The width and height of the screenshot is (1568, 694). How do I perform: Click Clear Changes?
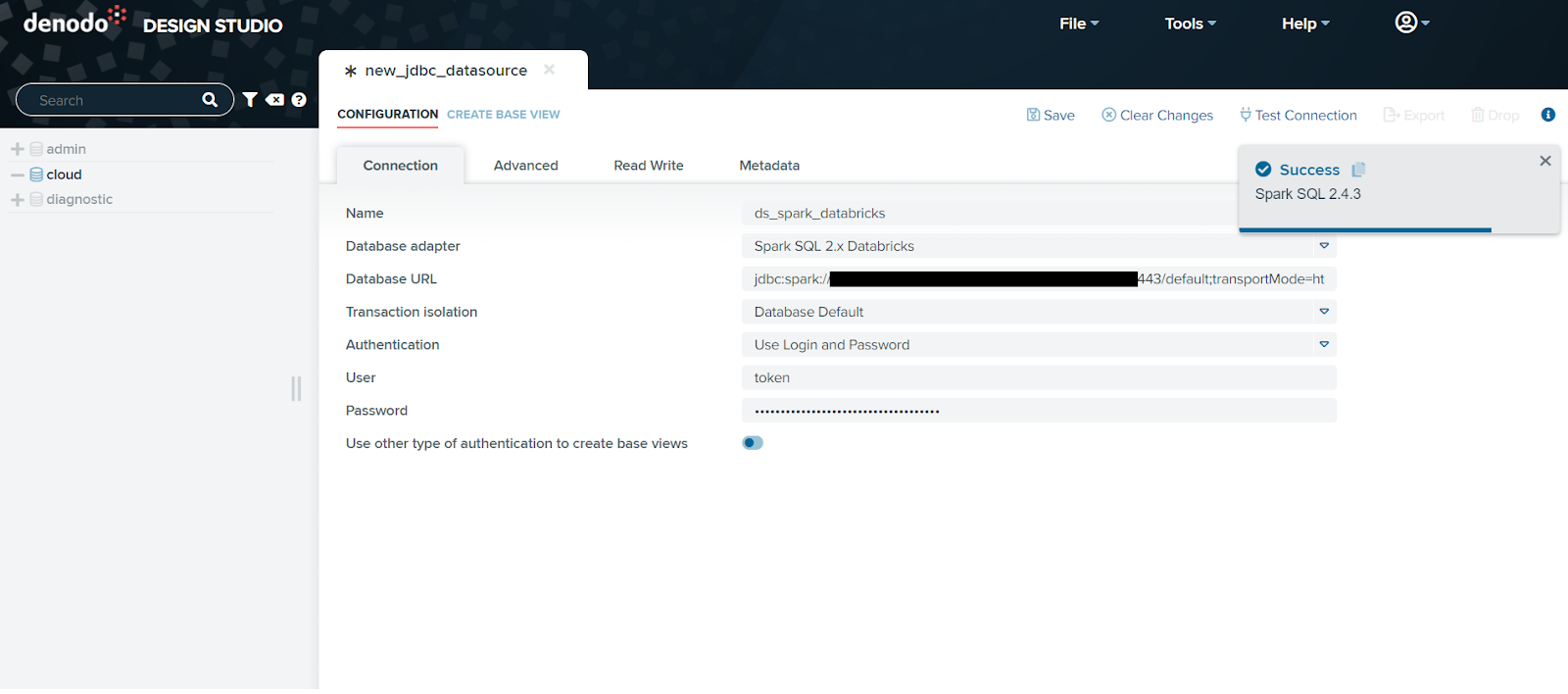(1157, 116)
